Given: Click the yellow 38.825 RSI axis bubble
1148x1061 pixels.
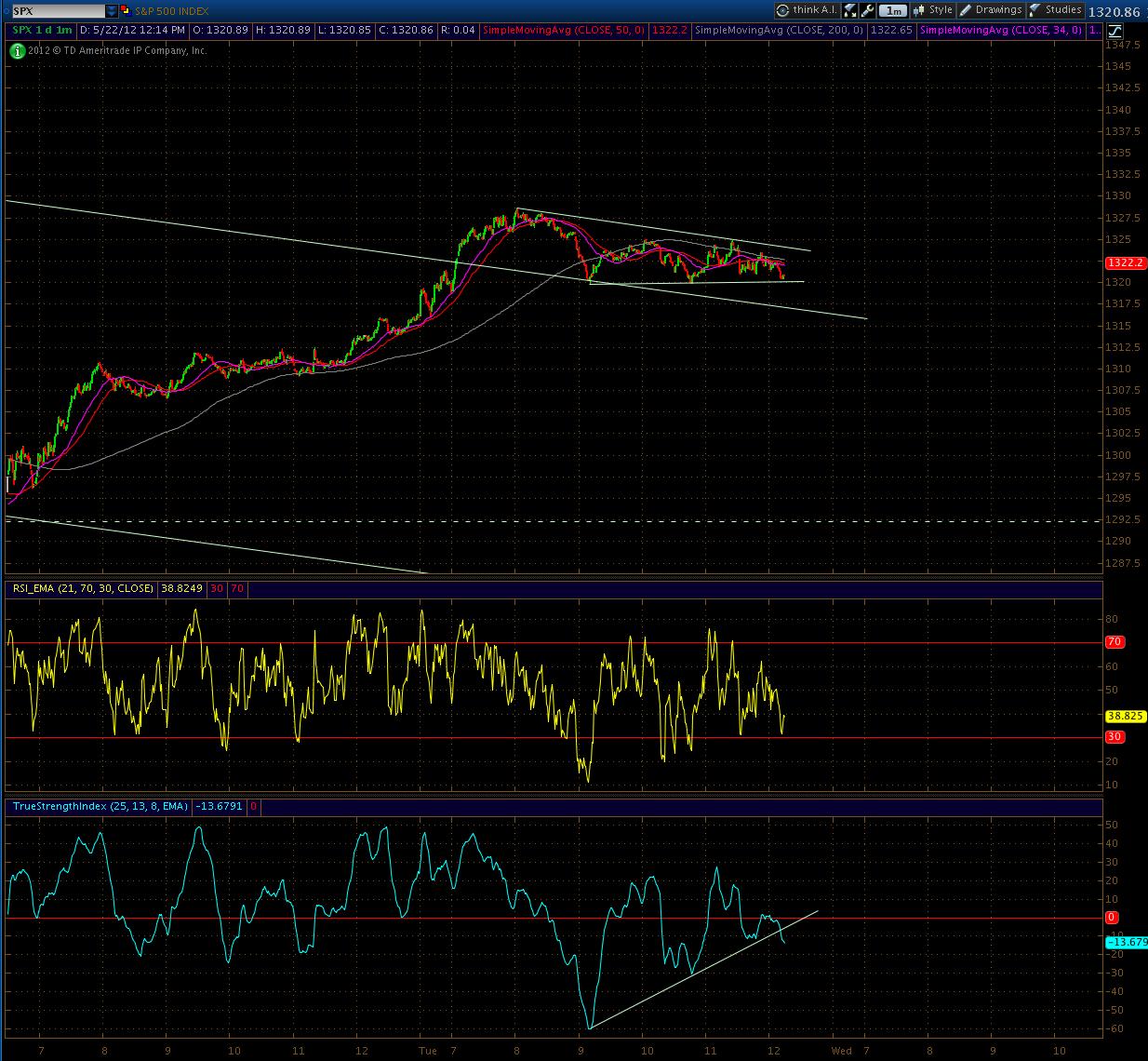Looking at the screenshot, I should (1125, 717).
